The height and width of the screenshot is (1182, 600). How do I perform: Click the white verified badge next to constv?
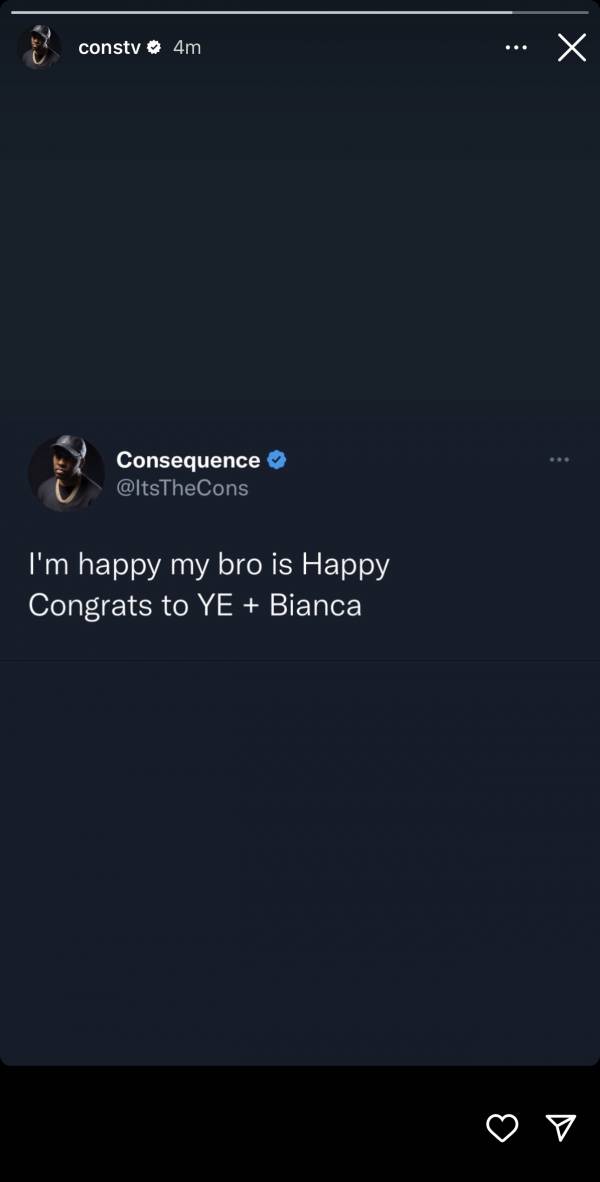coord(154,47)
